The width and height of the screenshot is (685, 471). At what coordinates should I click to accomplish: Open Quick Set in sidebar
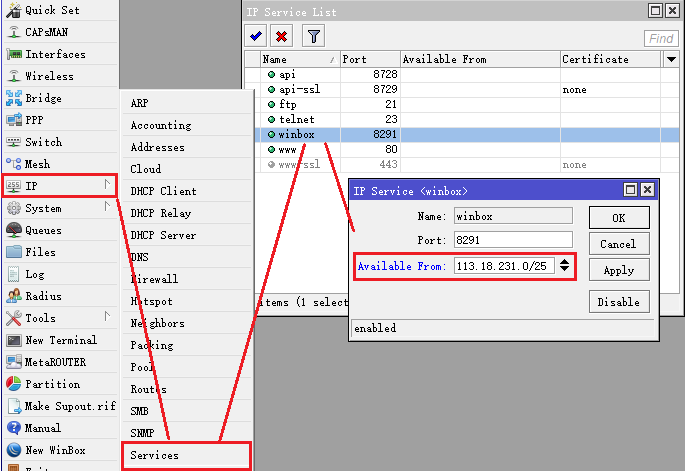(x=52, y=9)
